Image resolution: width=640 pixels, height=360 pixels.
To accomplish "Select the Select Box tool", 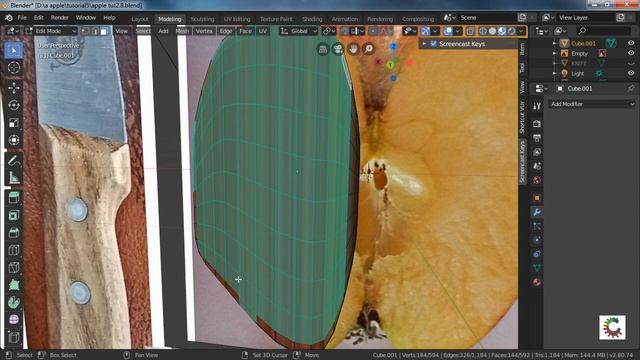I will point(14,50).
